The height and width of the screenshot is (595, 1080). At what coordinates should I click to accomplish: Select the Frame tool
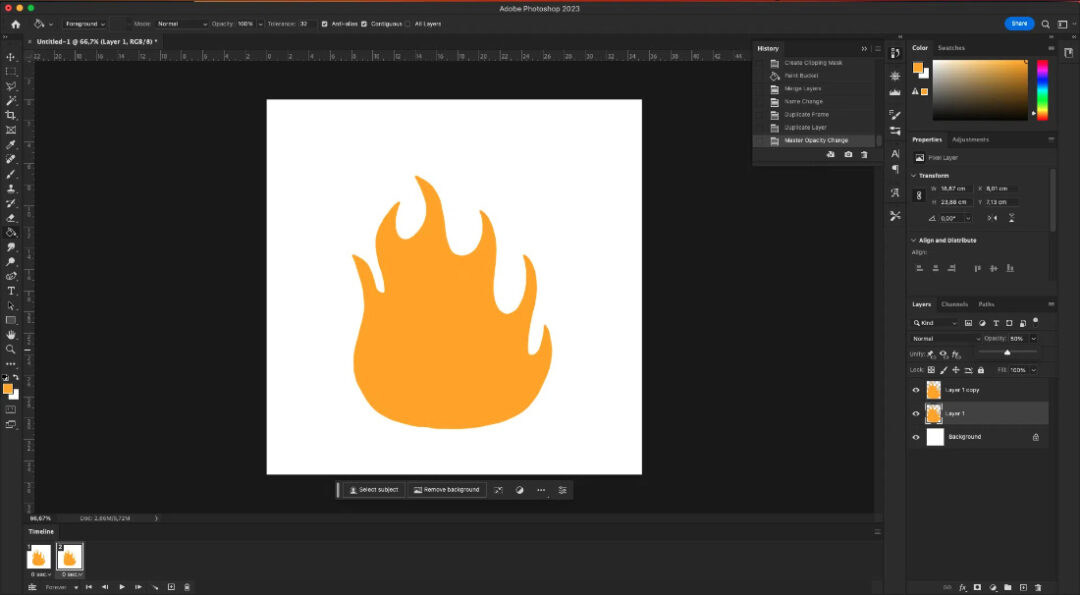(10, 129)
